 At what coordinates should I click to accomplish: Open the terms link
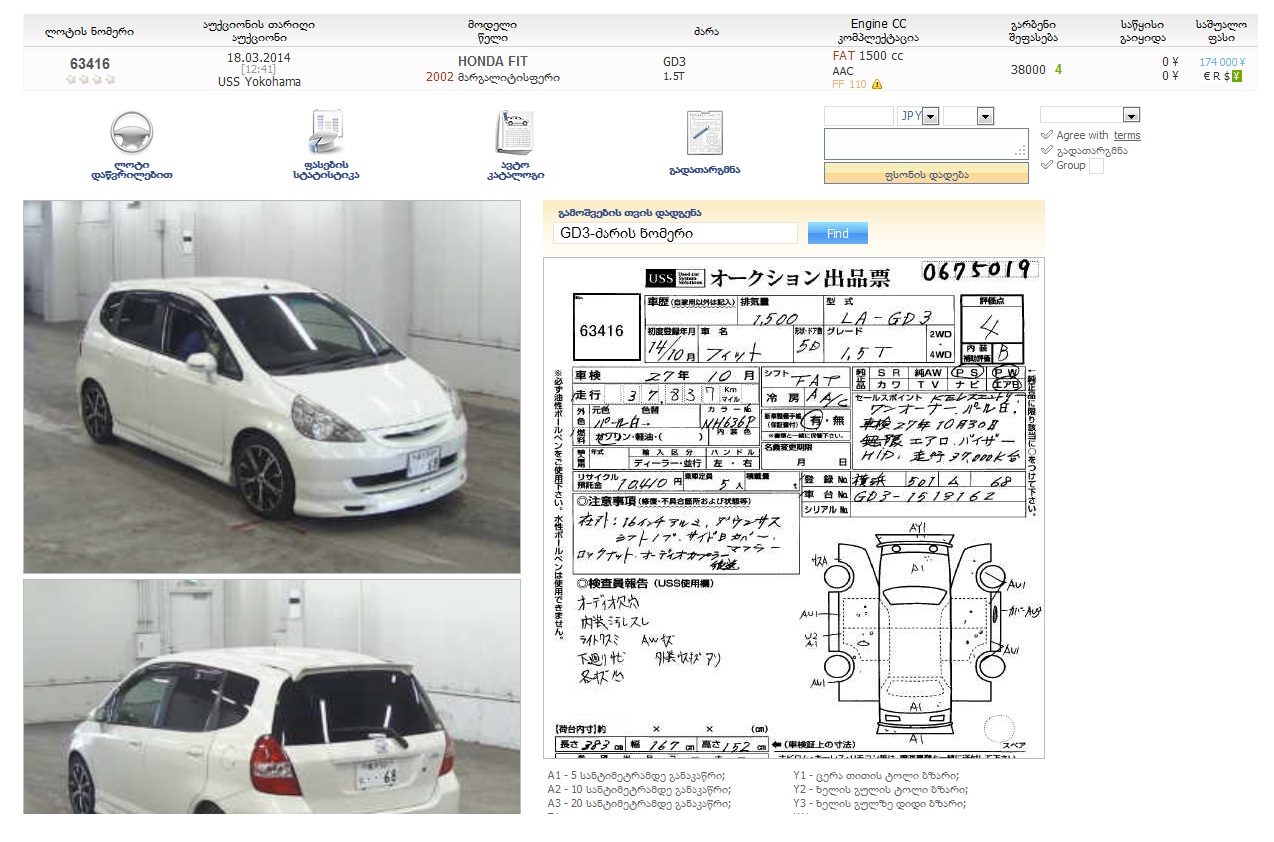(1127, 135)
